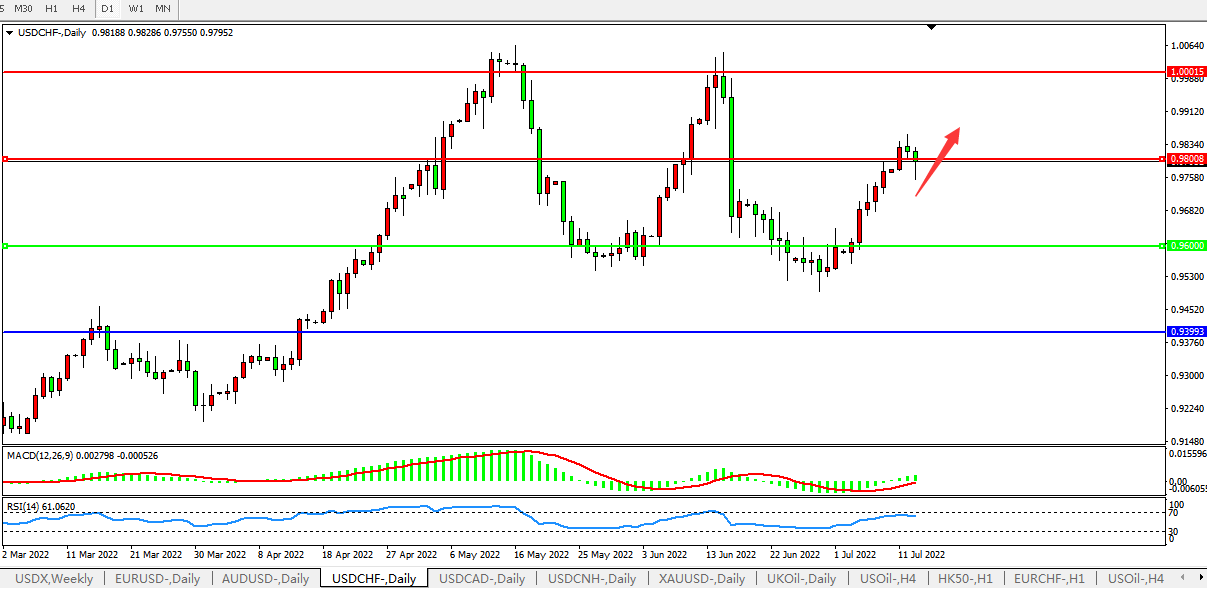The height and width of the screenshot is (589, 1207).
Task: Activate the MN monthly timeframe
Action: pos(162,8)
